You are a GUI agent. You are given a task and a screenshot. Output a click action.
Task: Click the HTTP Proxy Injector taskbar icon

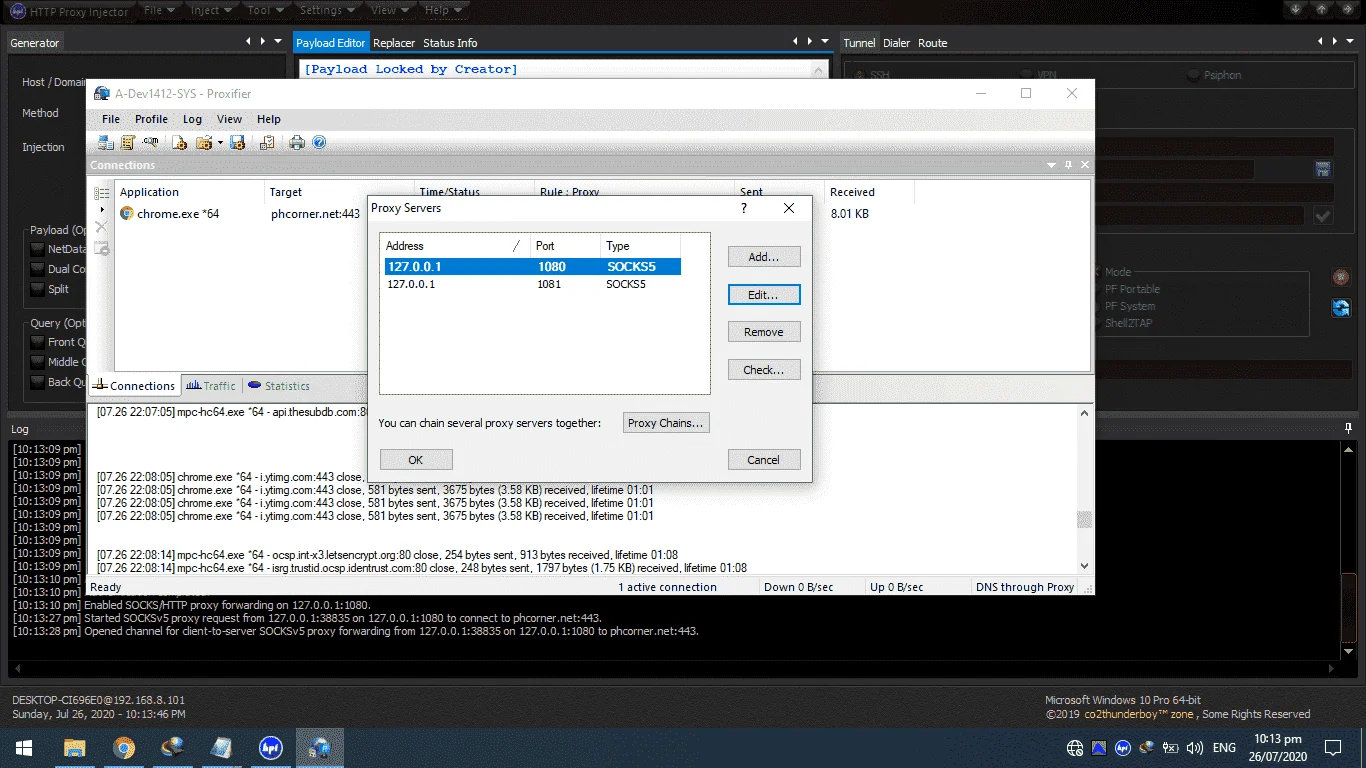coord(270,748)
